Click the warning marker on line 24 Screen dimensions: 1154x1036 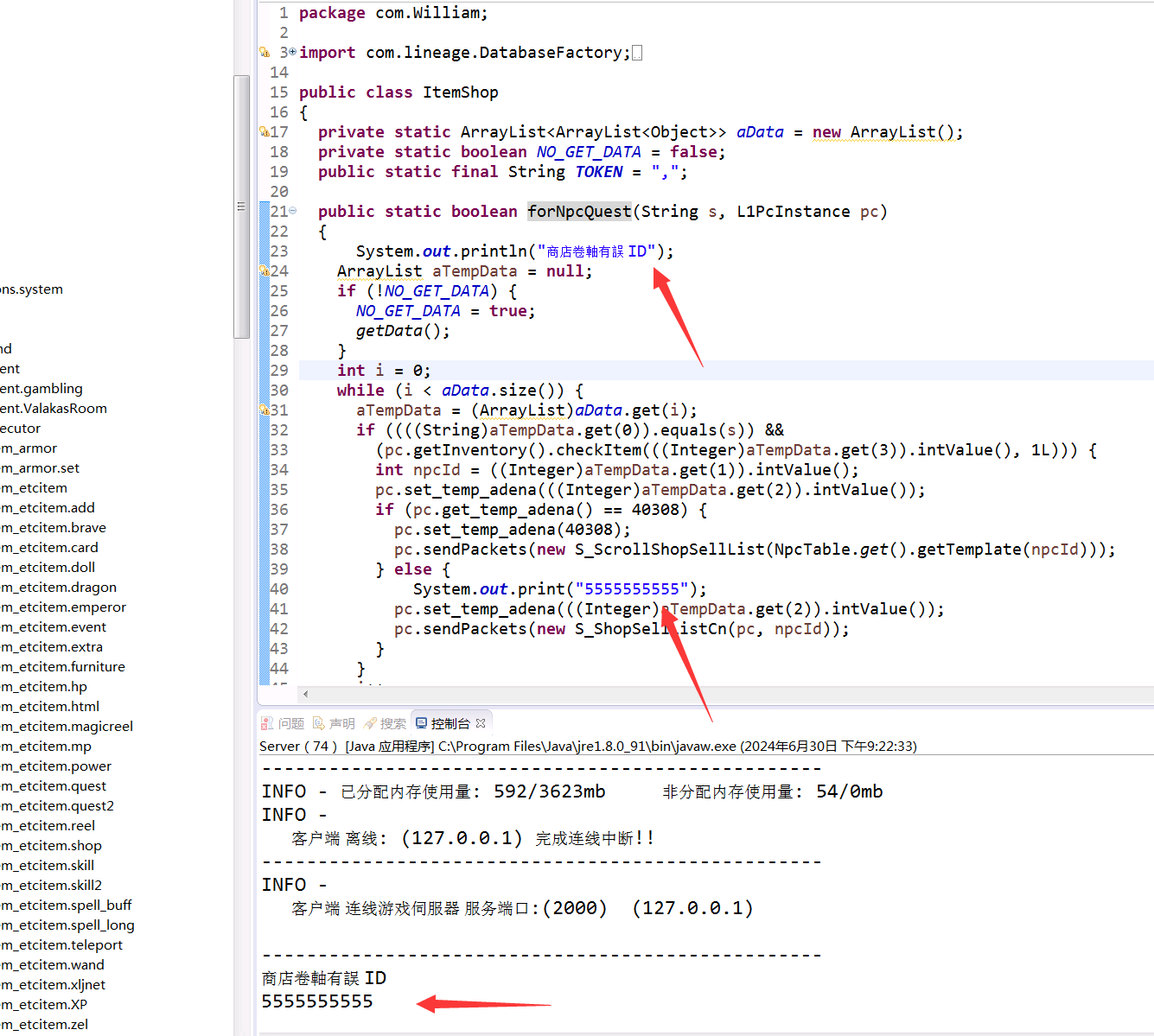coord(265,271)
